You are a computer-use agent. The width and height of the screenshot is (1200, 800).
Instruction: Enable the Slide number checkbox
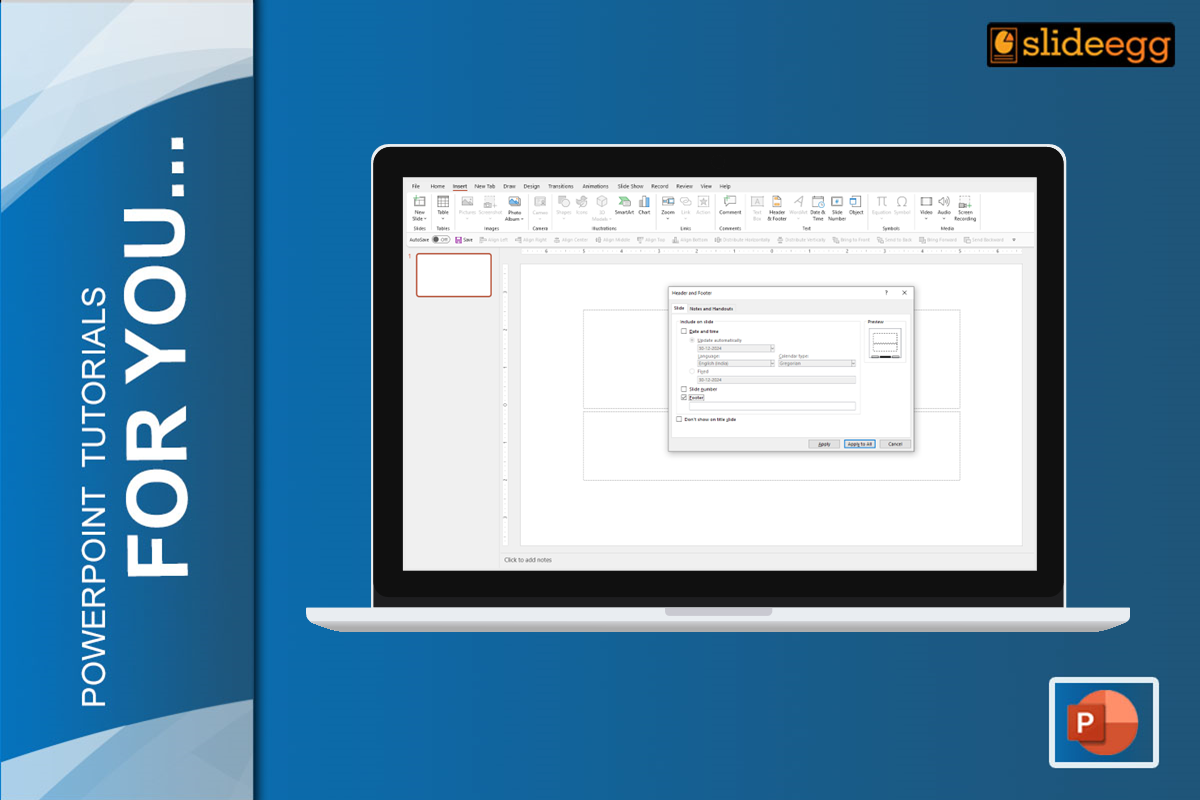click(683, 389)
